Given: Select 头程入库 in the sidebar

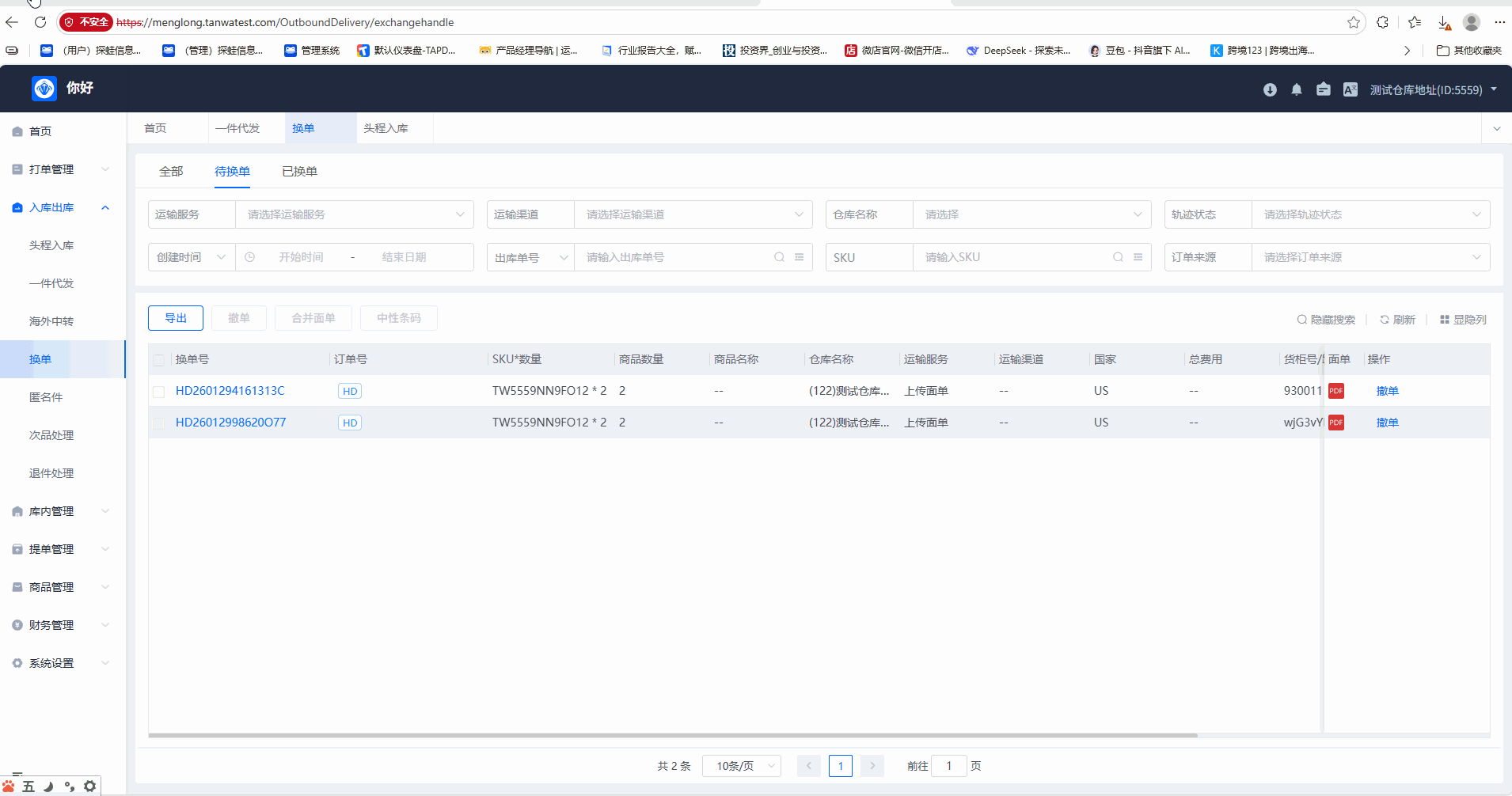Looking at the screenshot, I should pyautogui.click(x=51, y=245).
